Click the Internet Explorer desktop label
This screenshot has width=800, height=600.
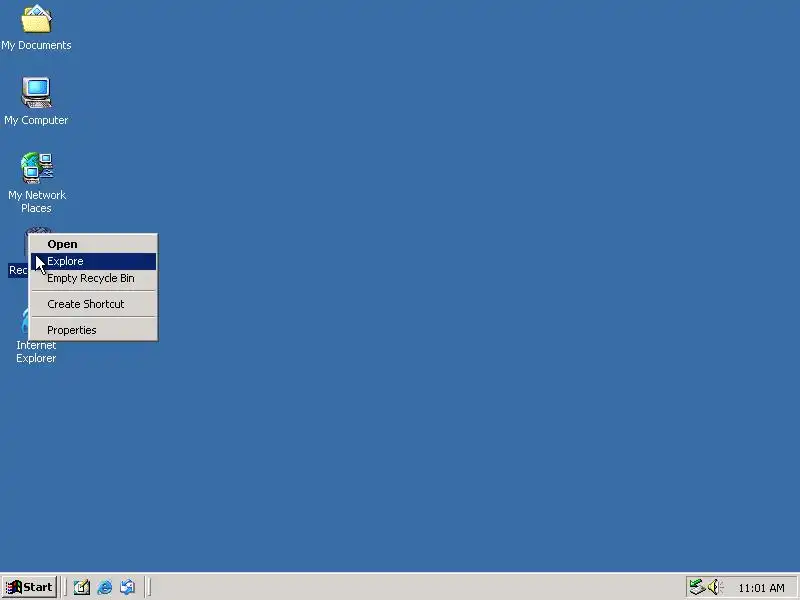pyautogui.click(x=36, y=352)
